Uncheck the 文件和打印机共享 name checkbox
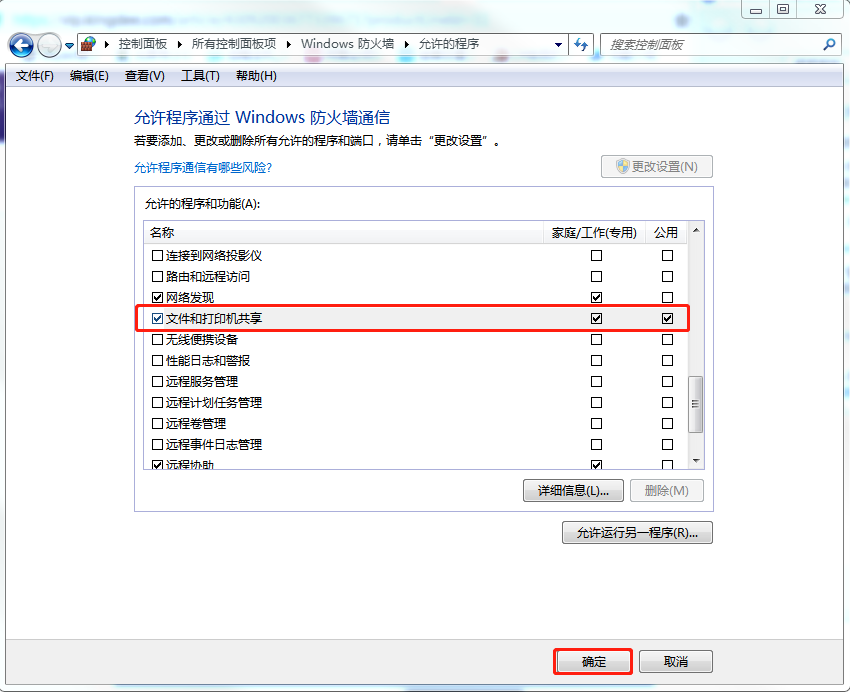 pyautogui.click(x=157, y=319)
